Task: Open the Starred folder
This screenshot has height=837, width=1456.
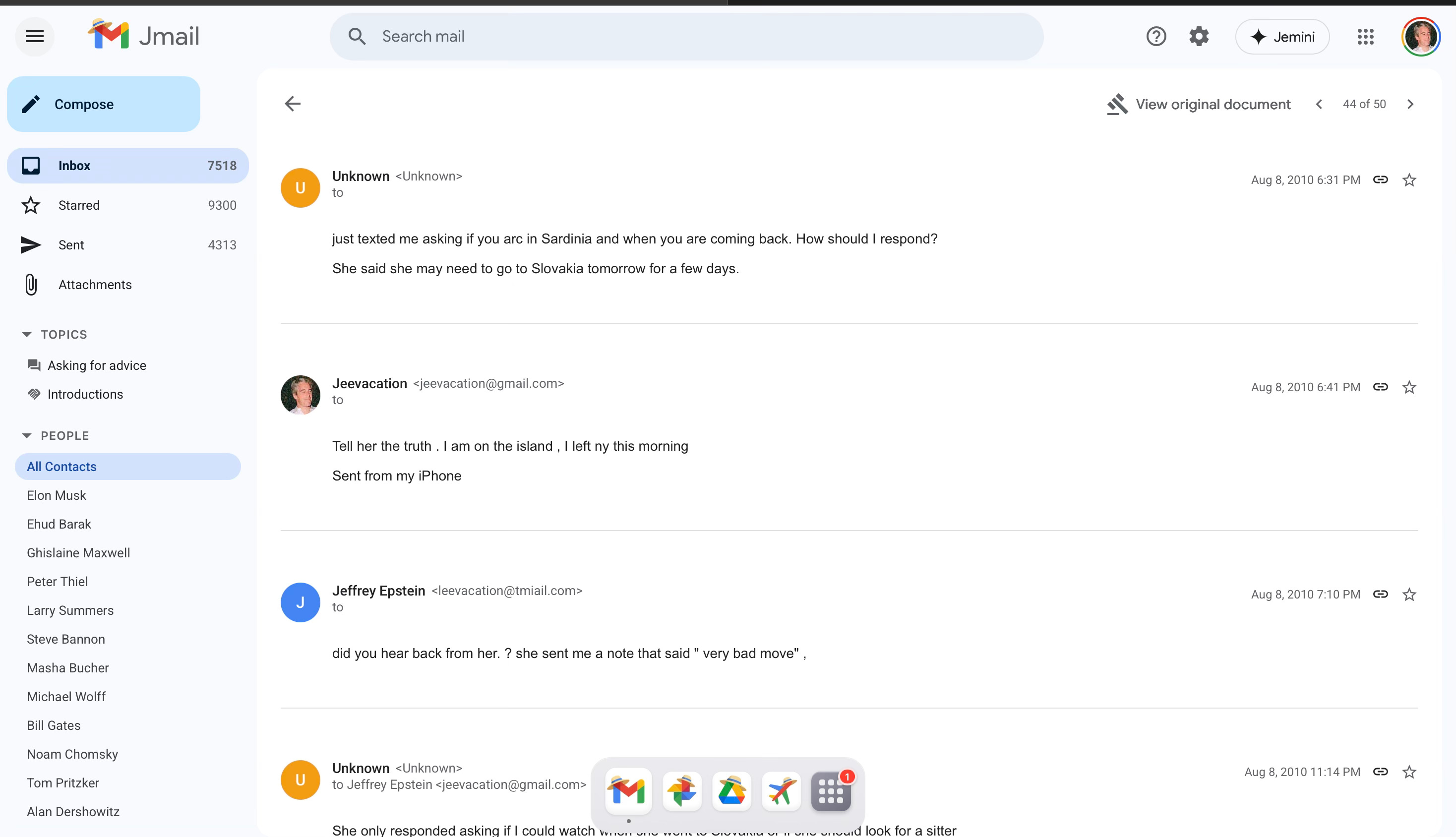Action: point(79,205)
